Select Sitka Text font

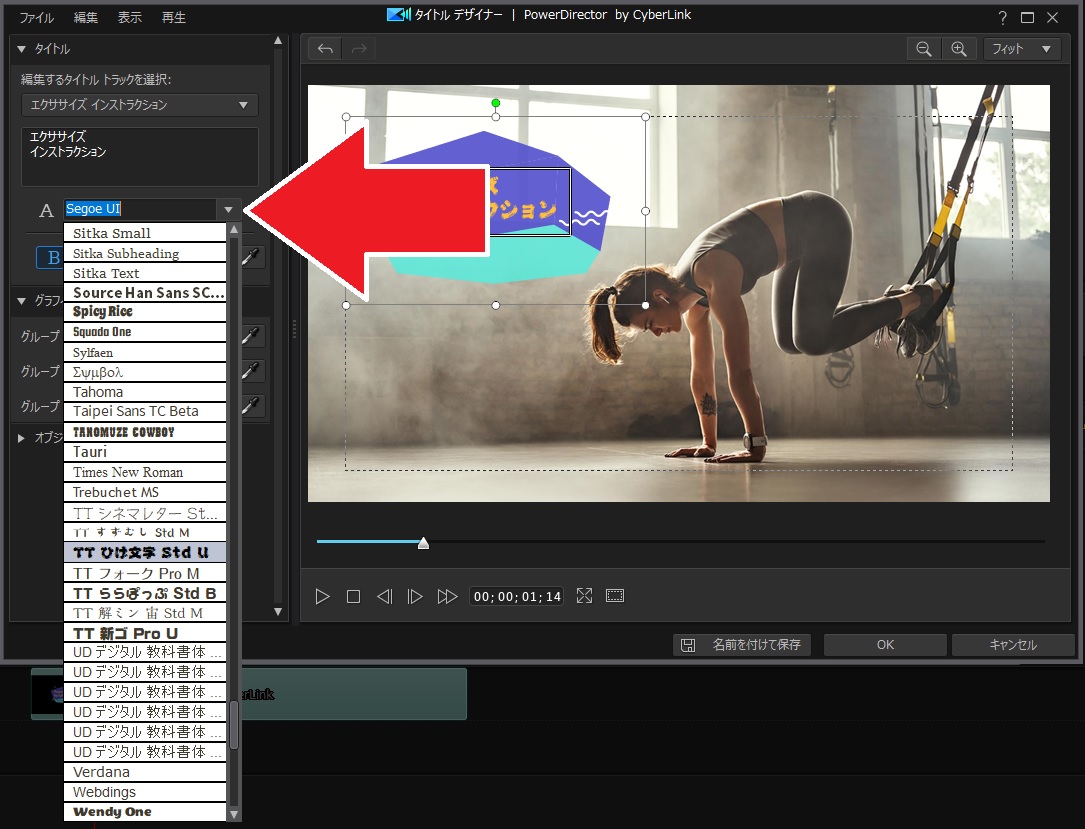coord(145,273)
